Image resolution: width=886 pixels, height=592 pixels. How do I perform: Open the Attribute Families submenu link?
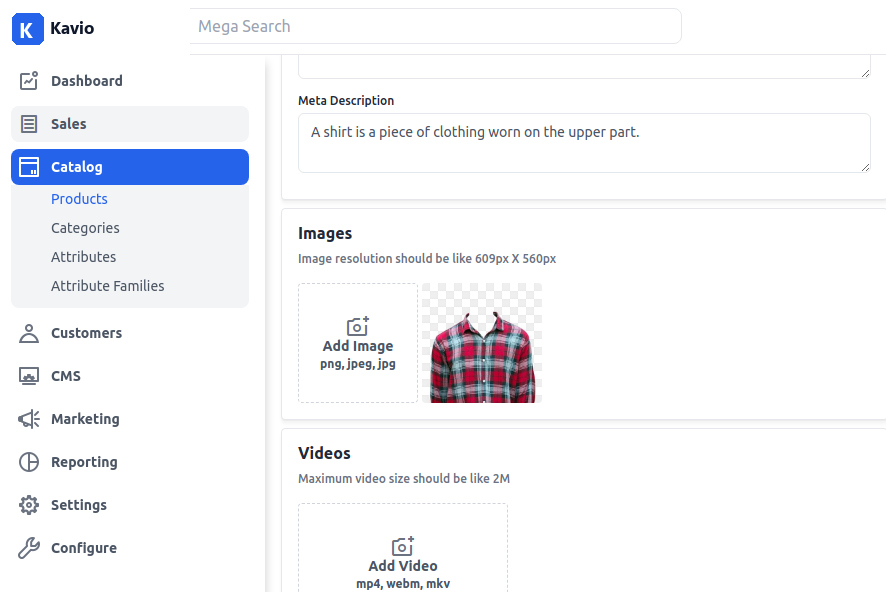pos(108,286)
